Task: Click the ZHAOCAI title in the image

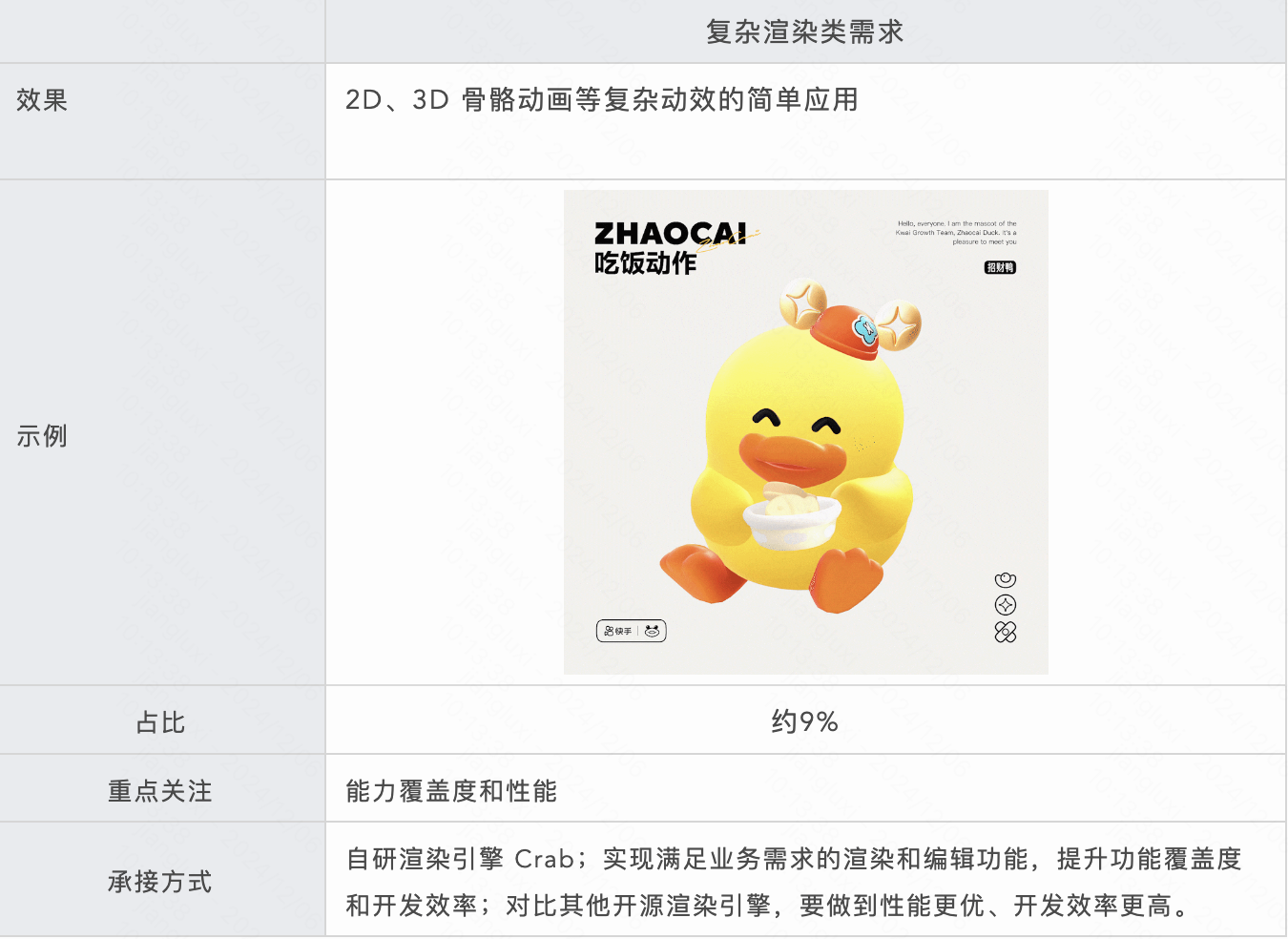Action: click(671, 234)
